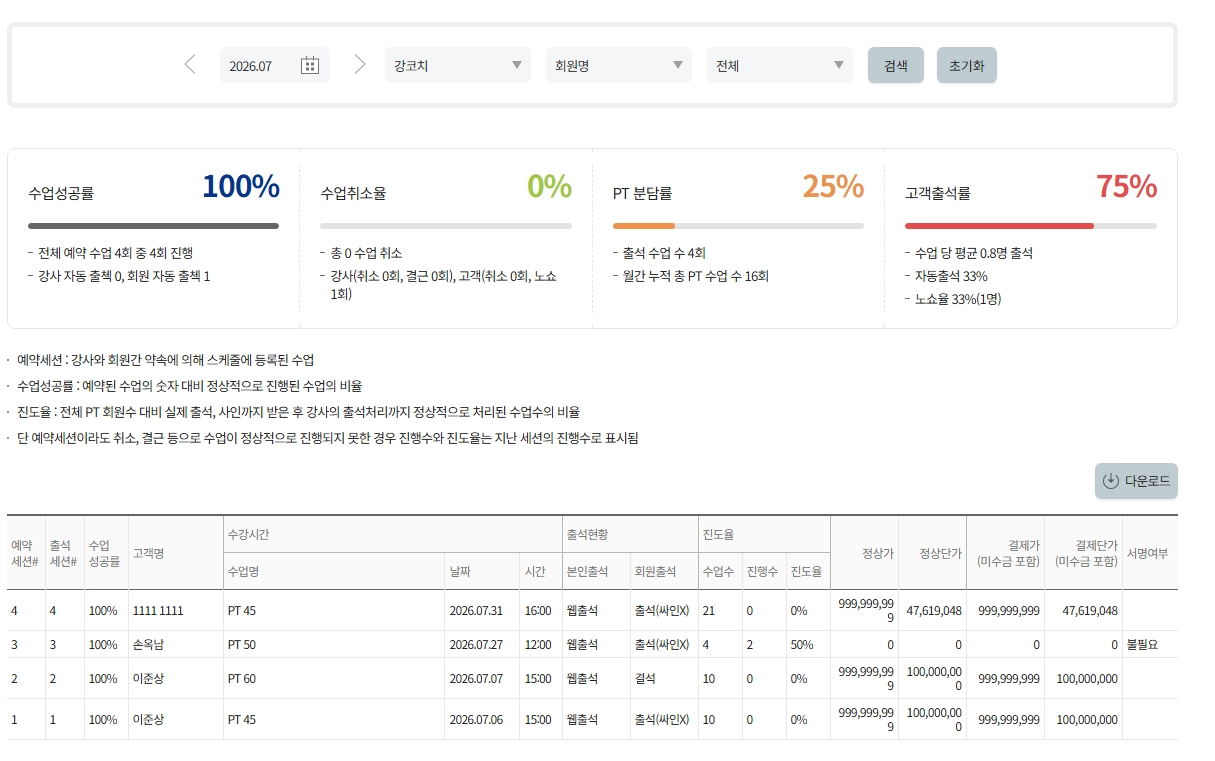Click the 검색 search button
The width and height of the screenshot is (1215, 761).
click(x=896, y=65)
